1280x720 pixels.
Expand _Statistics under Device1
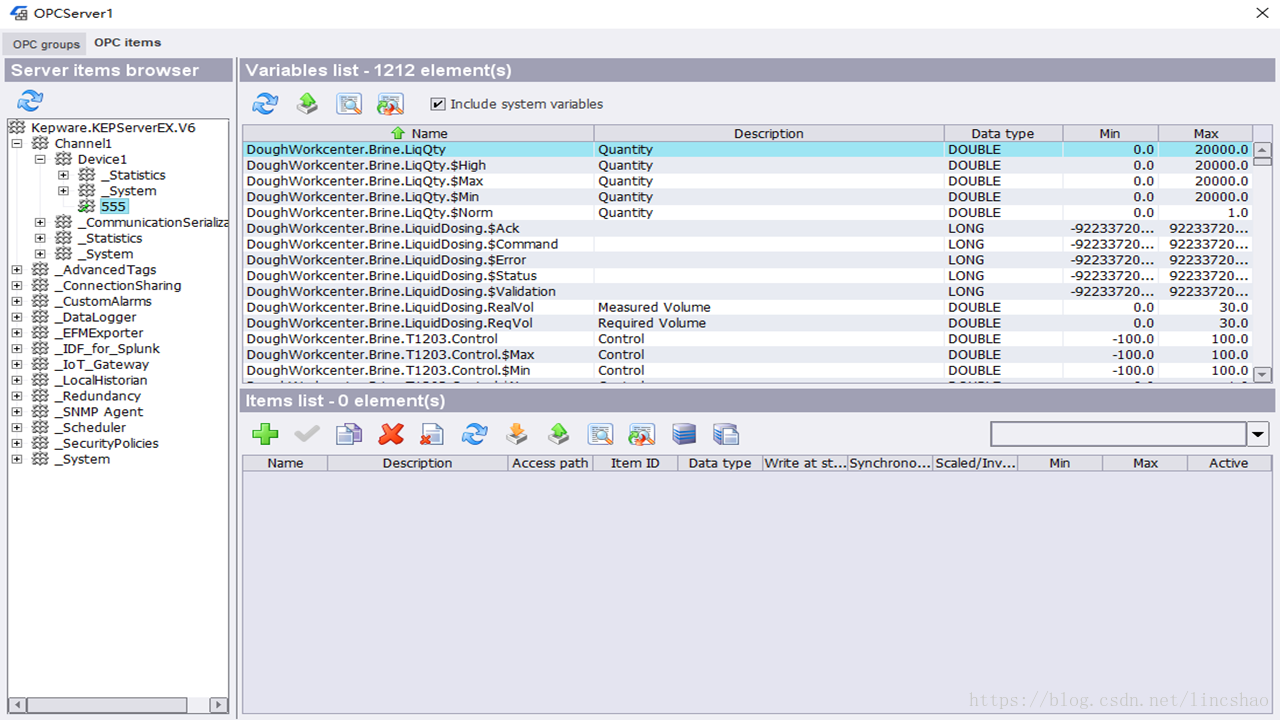pos(64,175)
